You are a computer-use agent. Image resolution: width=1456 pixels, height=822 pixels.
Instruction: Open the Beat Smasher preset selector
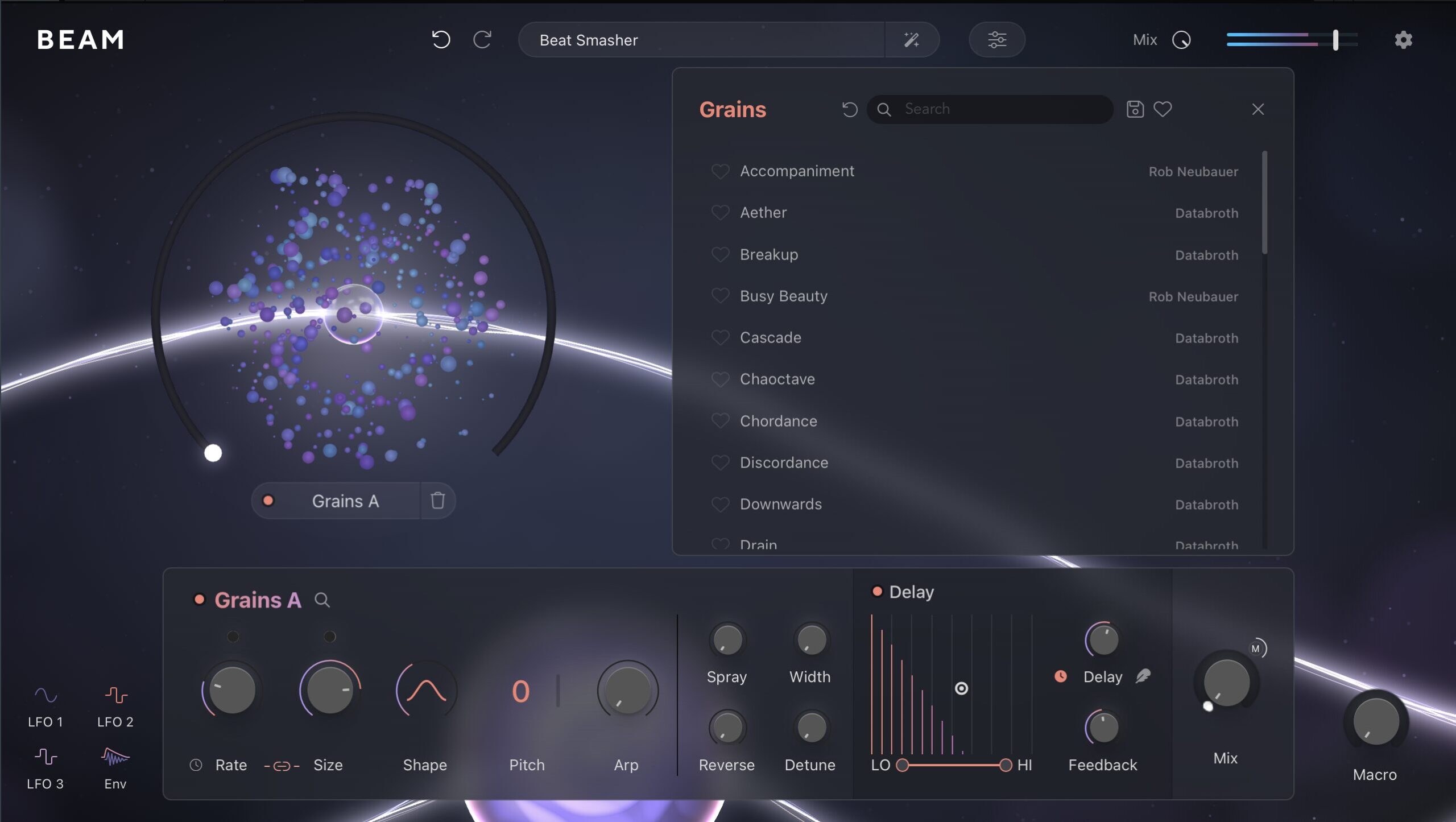702,40
